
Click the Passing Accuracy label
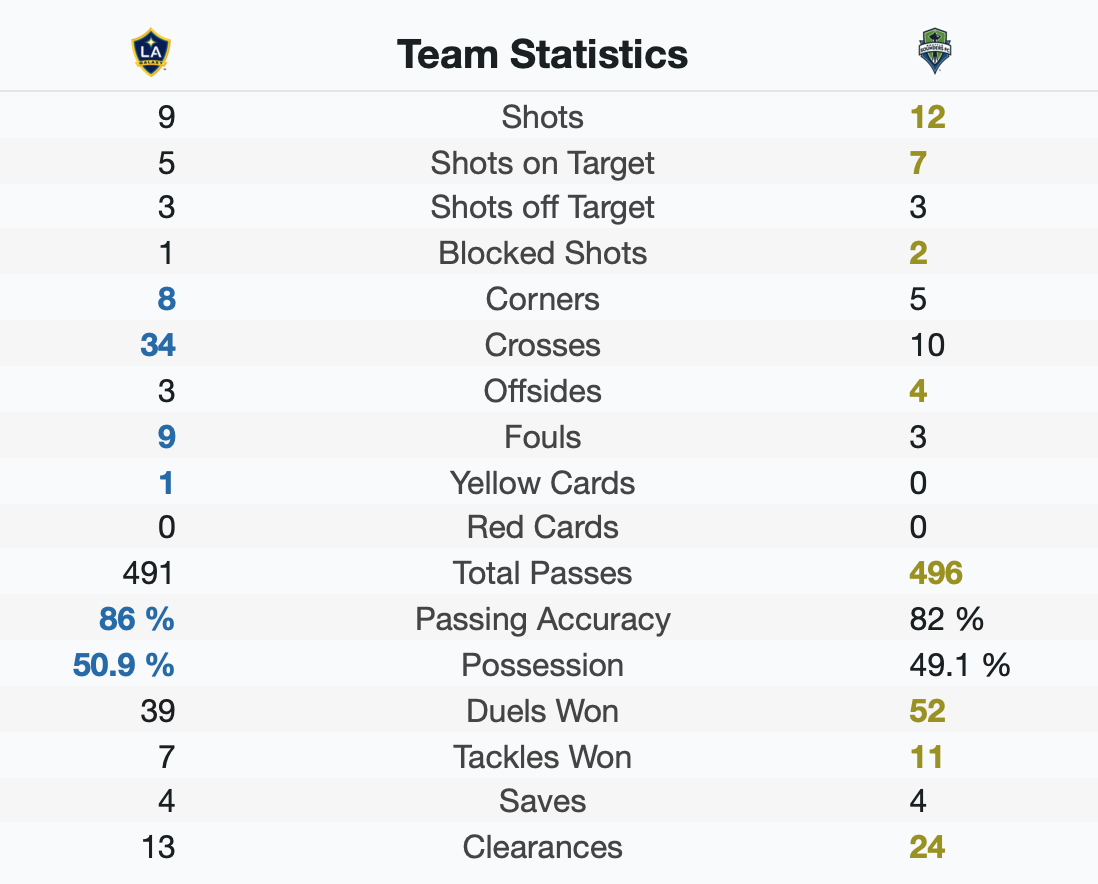coord(542,619)
